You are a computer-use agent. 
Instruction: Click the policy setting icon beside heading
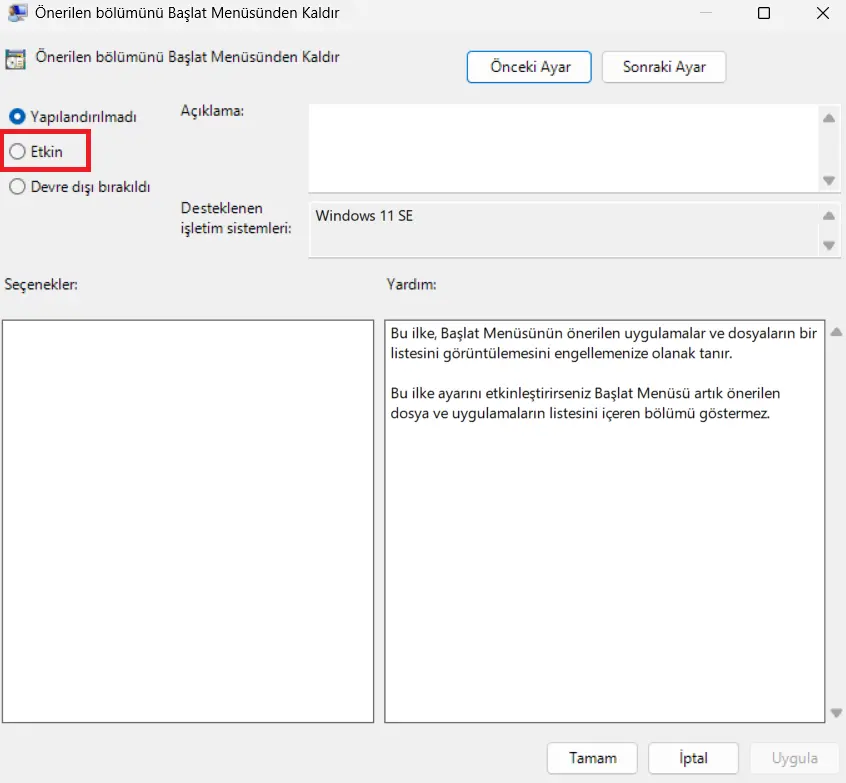click(x=15, y=59)
